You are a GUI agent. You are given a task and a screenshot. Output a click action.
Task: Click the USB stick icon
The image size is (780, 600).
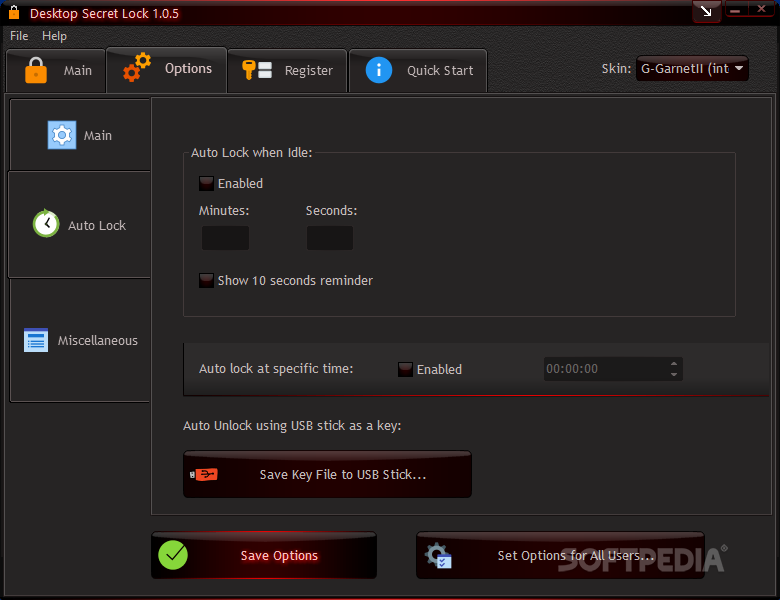204,475
